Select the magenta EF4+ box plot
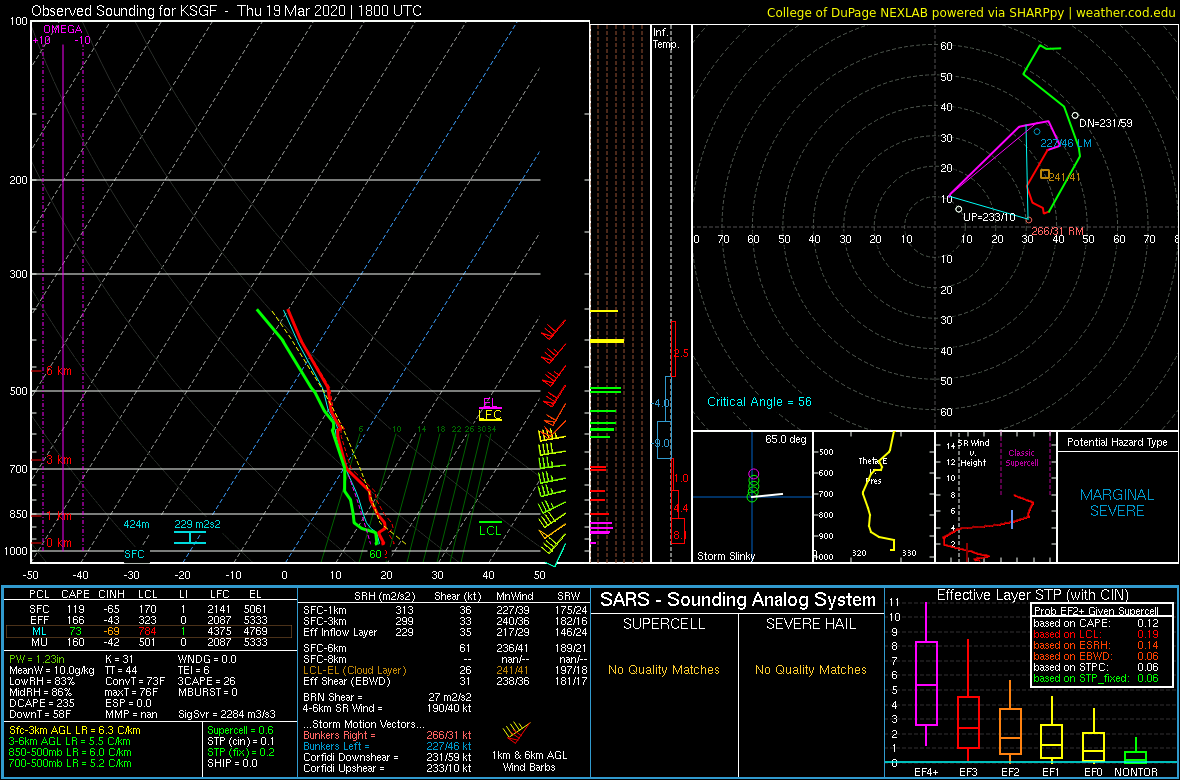The width and height of the screenshot is (1180, 780). click(925, 674)
